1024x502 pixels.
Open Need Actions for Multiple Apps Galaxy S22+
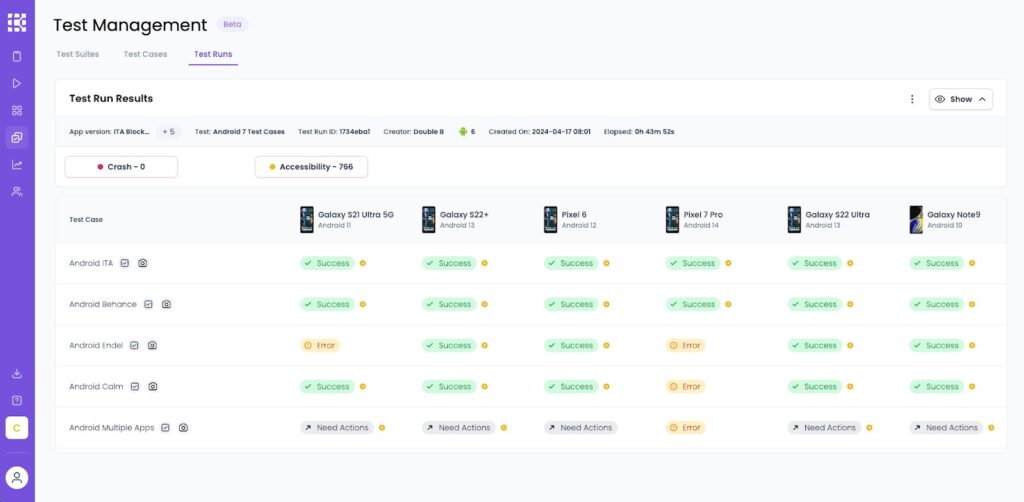click(x=458, y=428)
